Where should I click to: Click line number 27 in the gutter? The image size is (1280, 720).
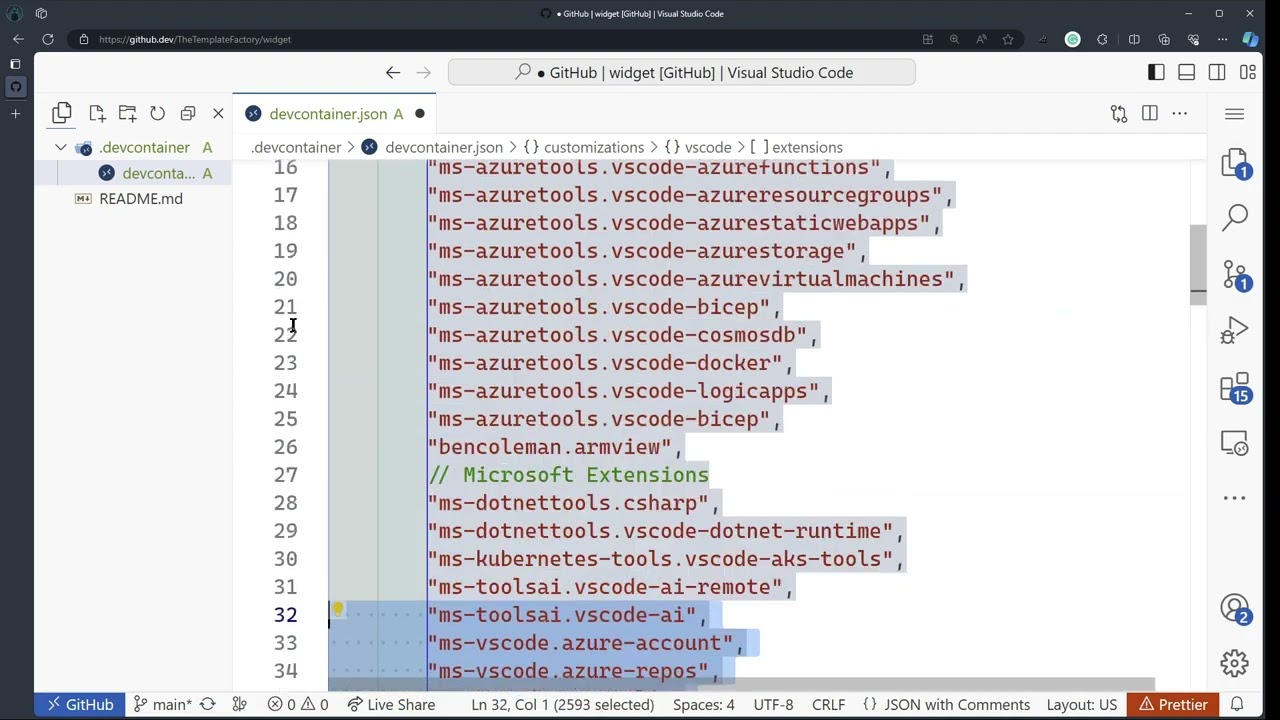[x=285, y=475]
